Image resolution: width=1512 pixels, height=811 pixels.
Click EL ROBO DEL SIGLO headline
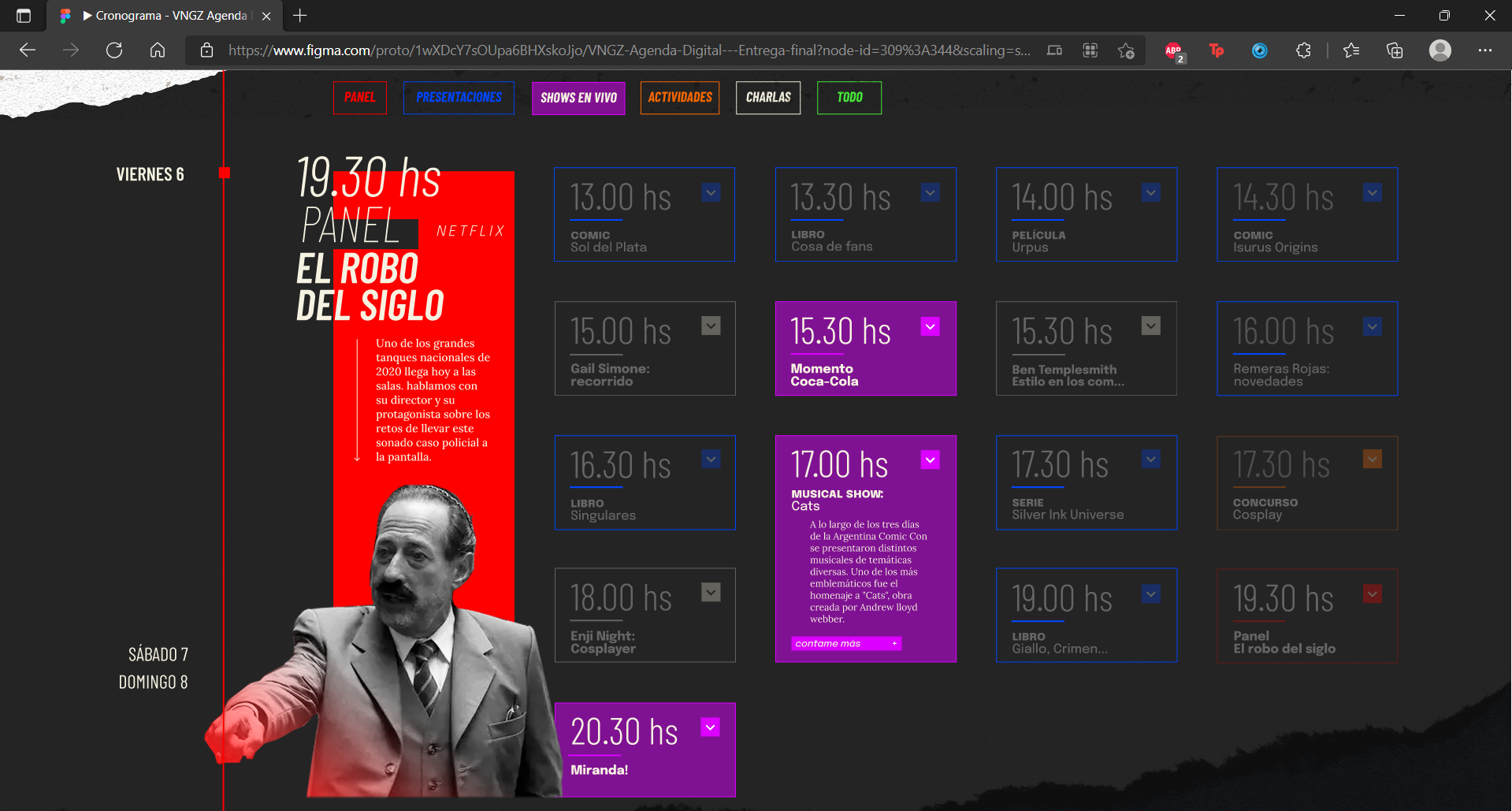point(370,287)
